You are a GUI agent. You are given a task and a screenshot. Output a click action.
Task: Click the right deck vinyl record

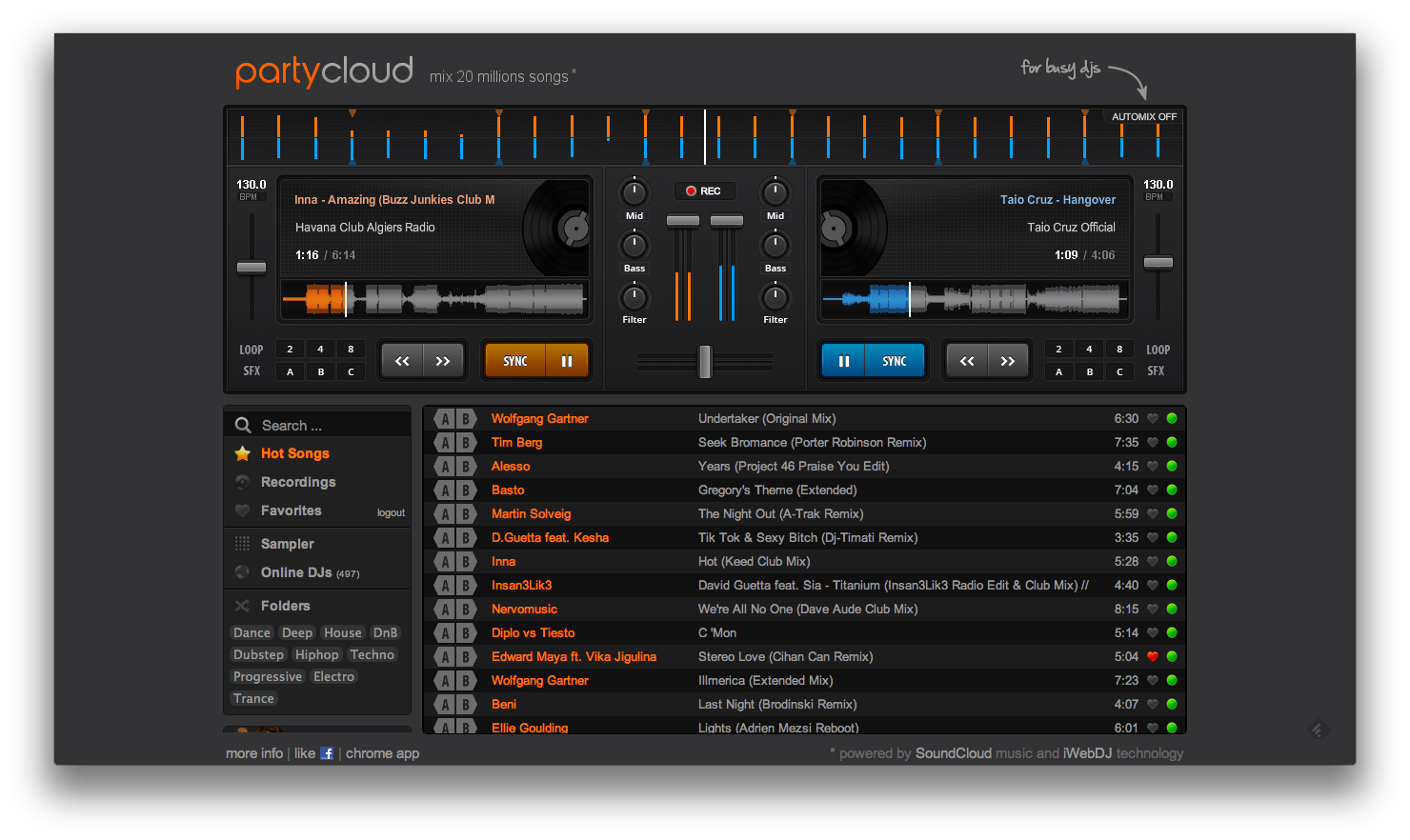click(x=851, y=229)
